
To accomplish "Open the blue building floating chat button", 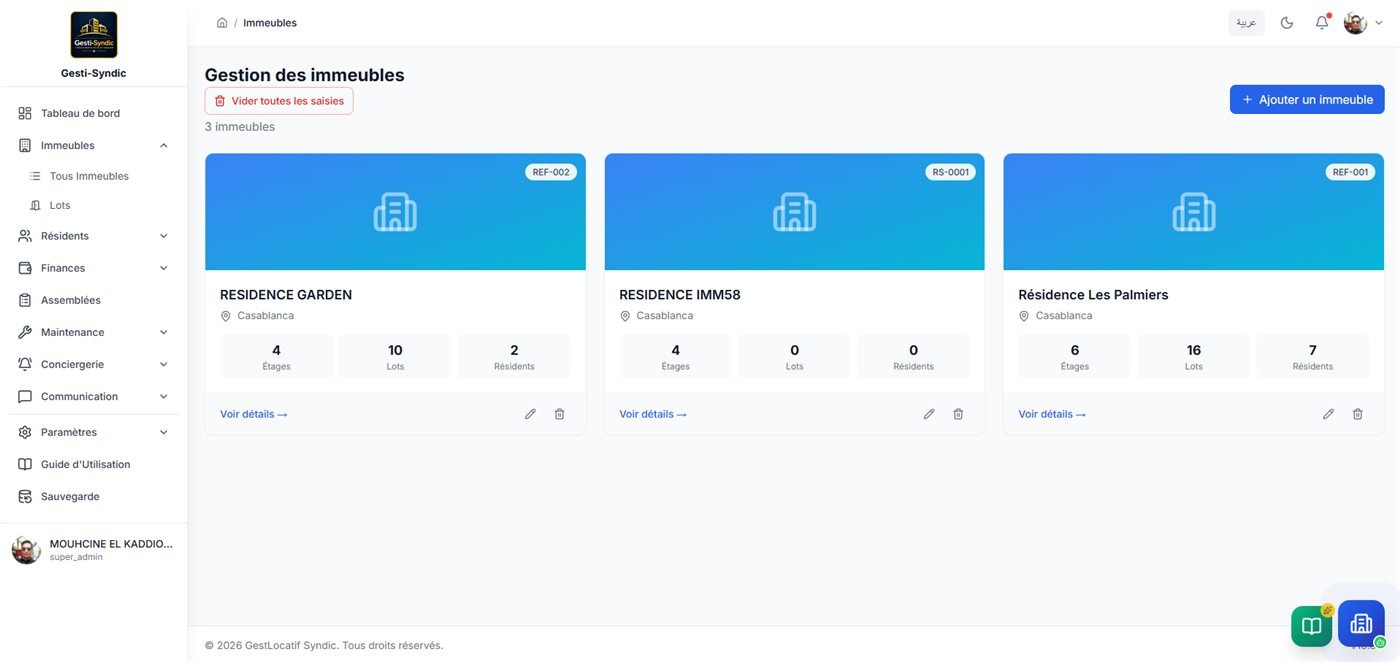I will pos(1361,623).
